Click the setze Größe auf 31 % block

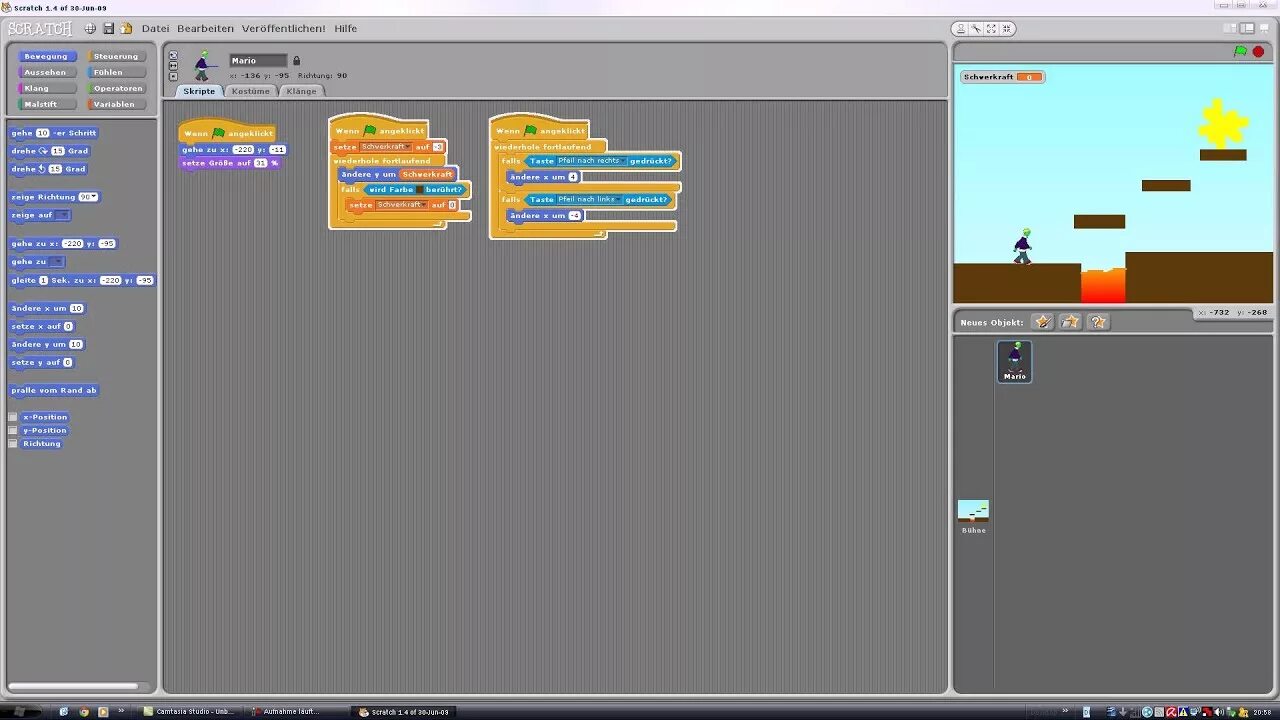point(230,163)
